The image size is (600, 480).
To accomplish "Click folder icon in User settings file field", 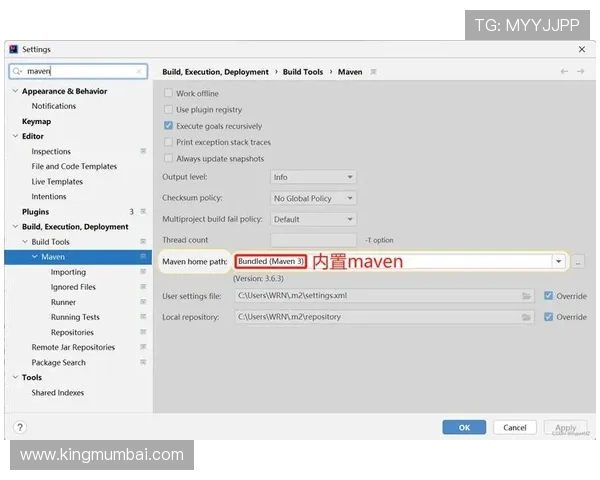I will point(527,296).
